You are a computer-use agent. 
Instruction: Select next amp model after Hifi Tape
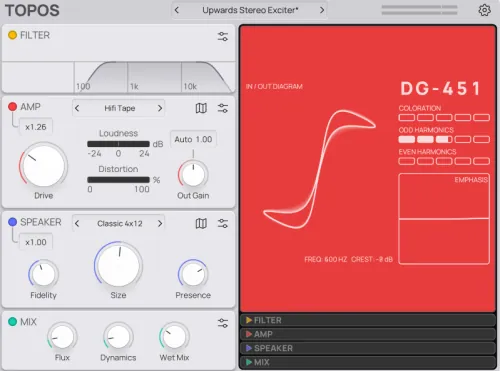[x=160, y=108]
